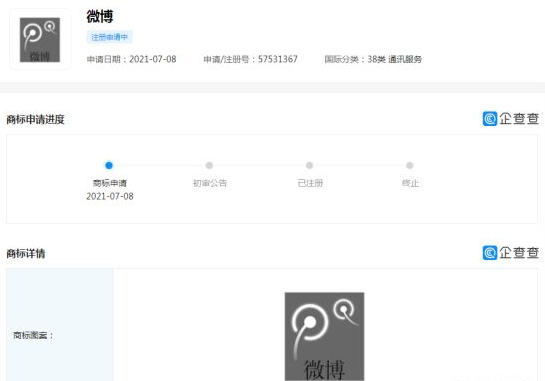Screen dimensions: 545x381
Task: Click the 商标详情 section heading
Action: click(26, 253)
